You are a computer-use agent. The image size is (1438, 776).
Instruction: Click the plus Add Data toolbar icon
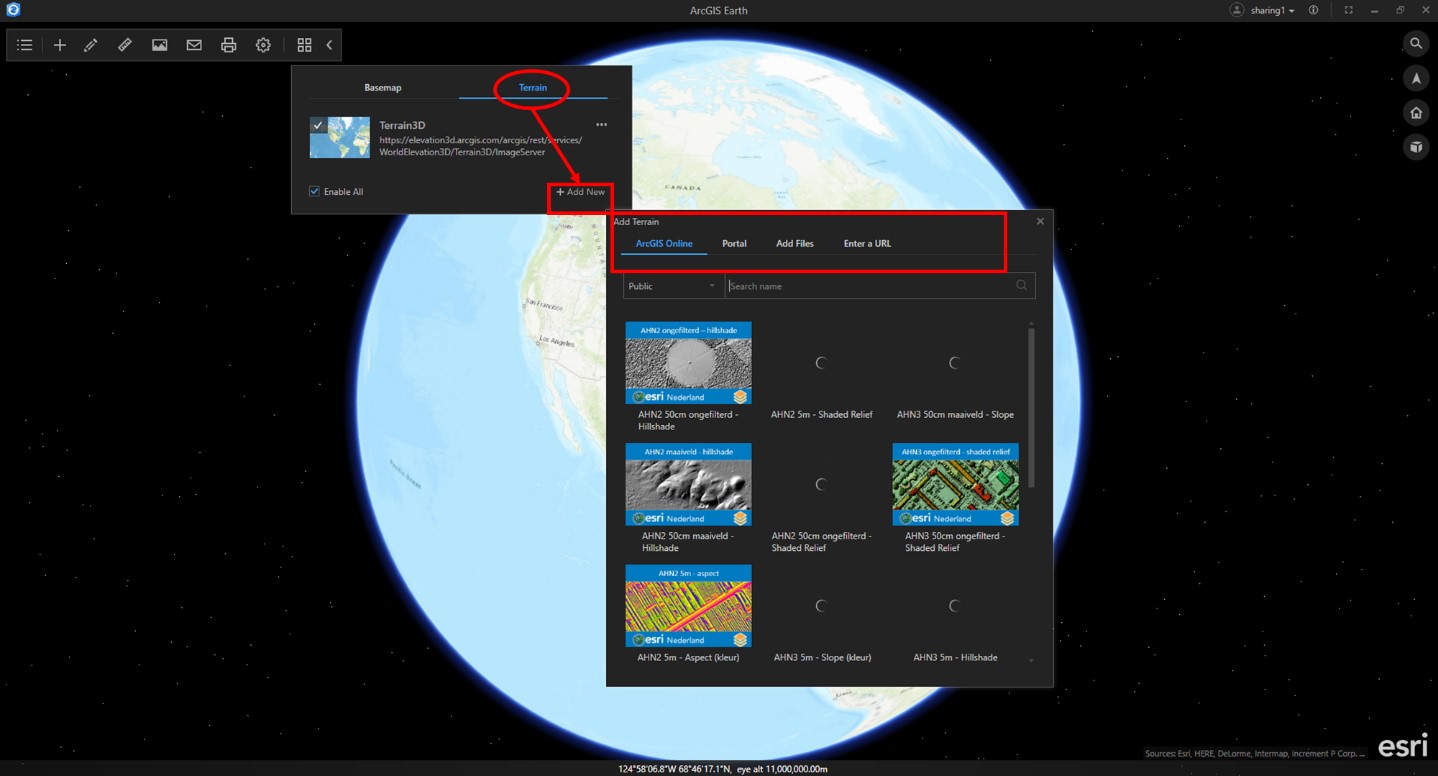click(60, 45)
